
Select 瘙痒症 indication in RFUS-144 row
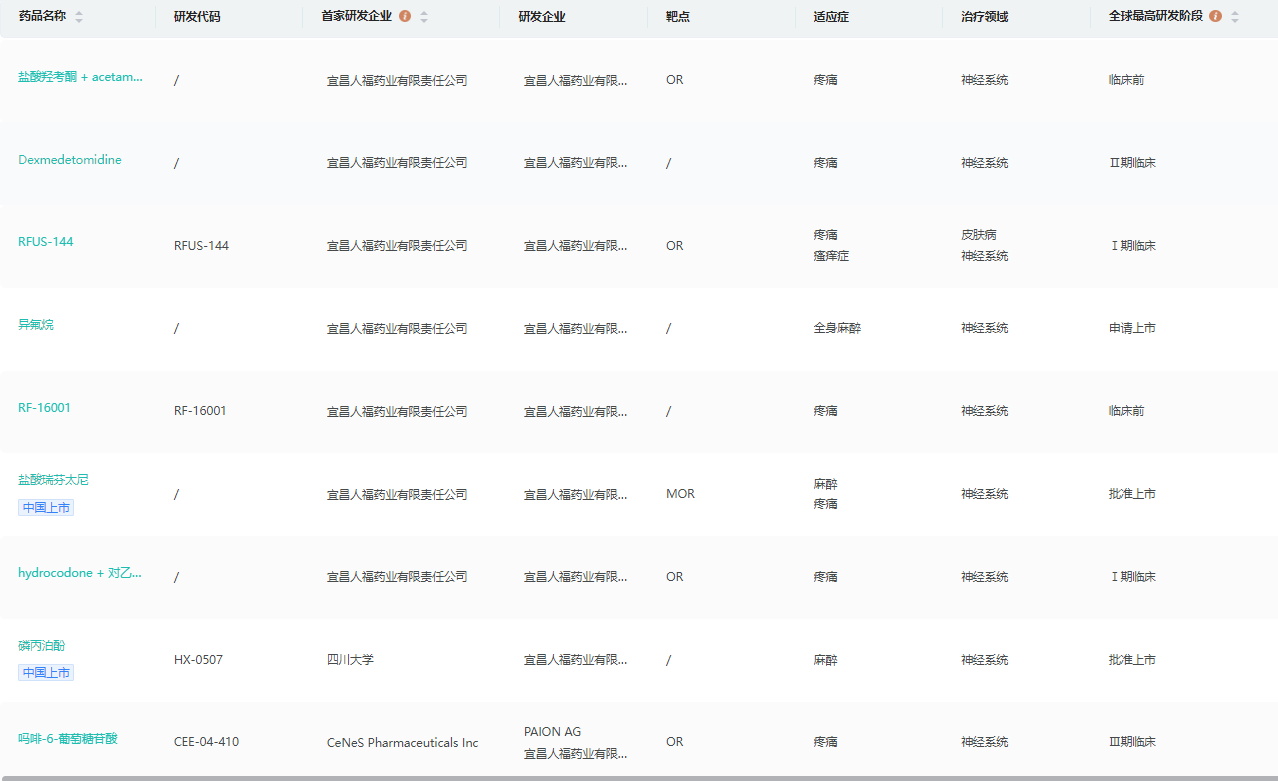[832, 256]
